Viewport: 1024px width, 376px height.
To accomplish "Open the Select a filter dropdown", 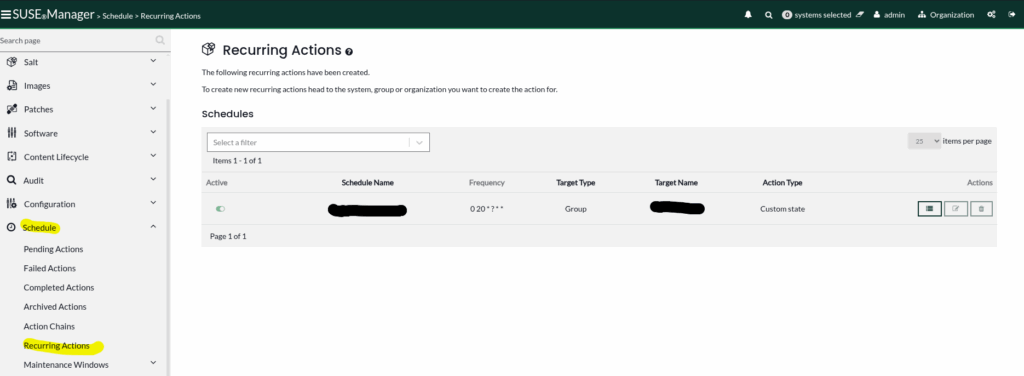I will [x=318, y=142].
